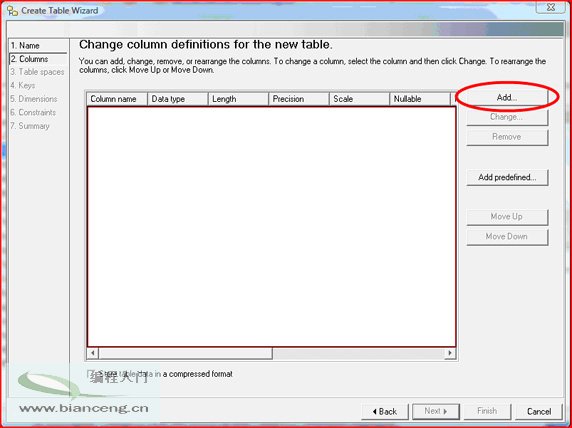Click the Column name header
This screenshot has height=428, width=572.
(x=117, y=99)
